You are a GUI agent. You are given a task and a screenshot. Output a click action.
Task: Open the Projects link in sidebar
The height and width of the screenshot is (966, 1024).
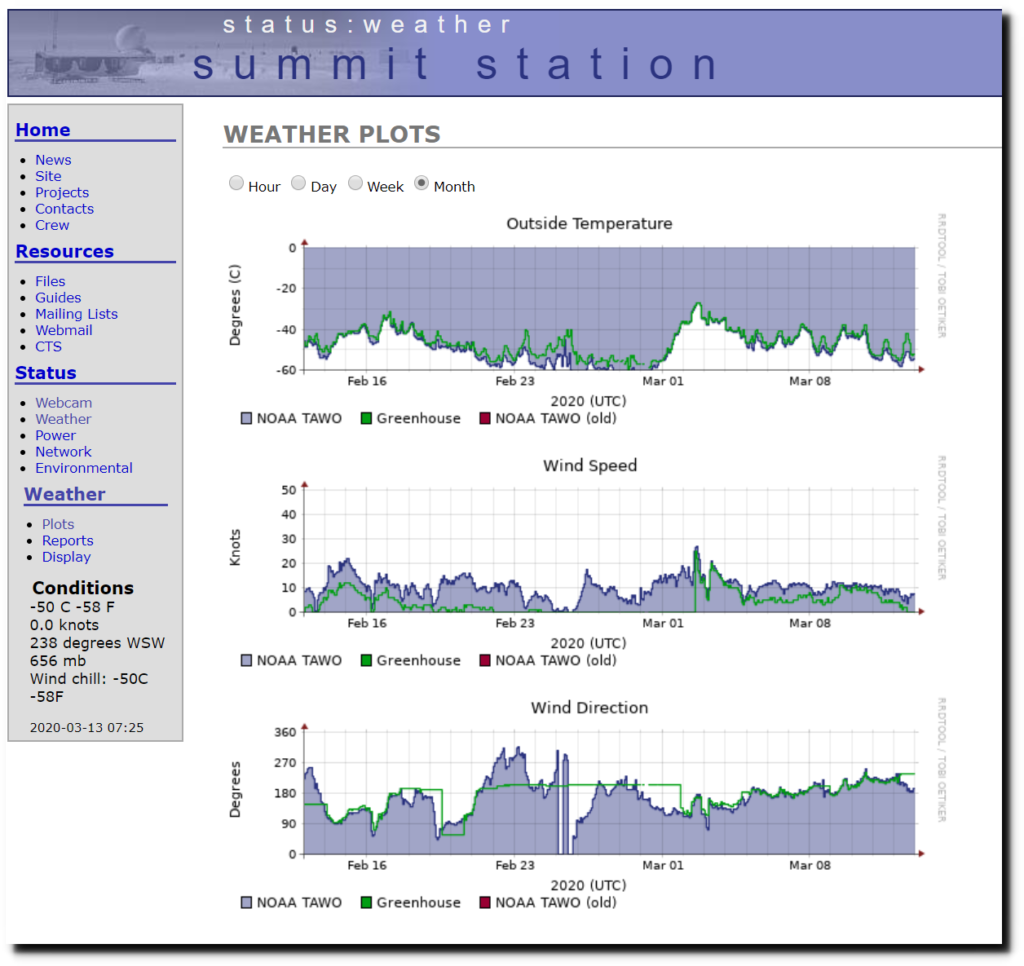[x=62, y=192]
